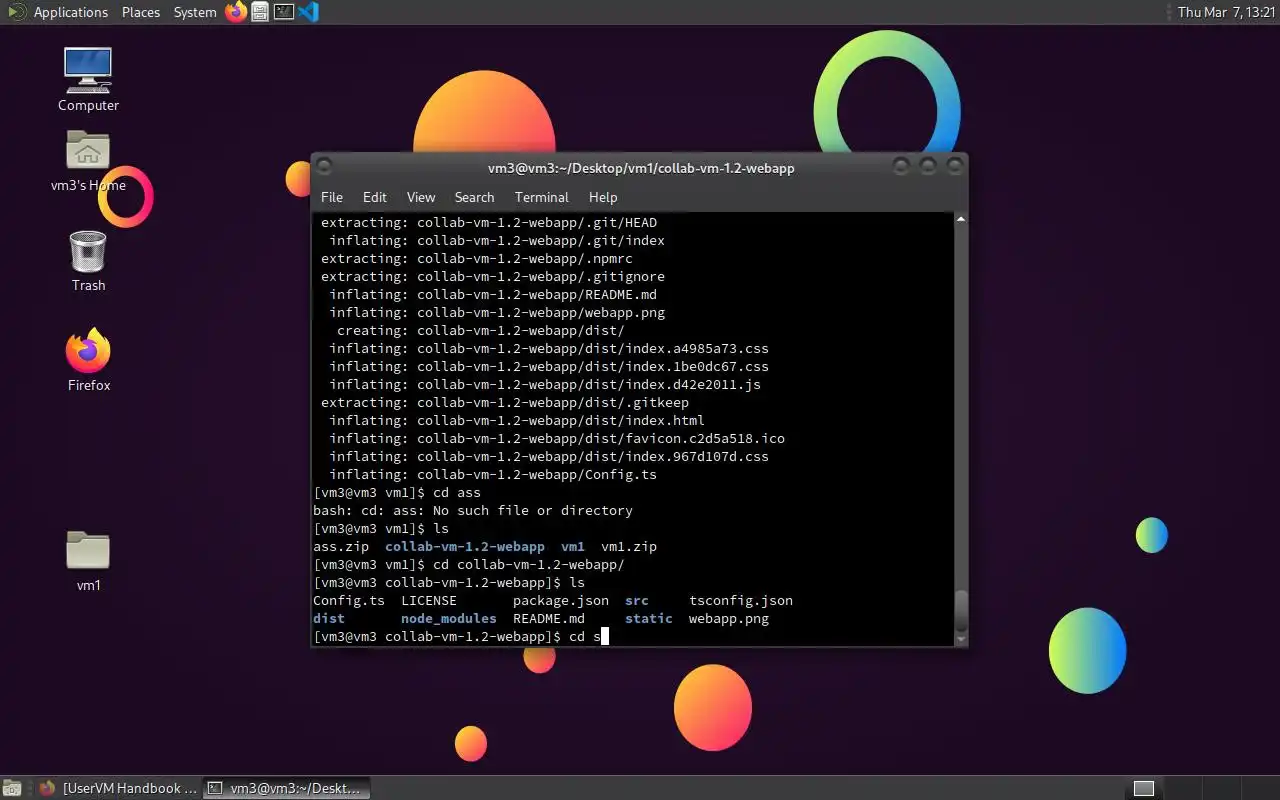
Task: Click blue 'dist' directory in ls output
Action: (x=329, y=618)
